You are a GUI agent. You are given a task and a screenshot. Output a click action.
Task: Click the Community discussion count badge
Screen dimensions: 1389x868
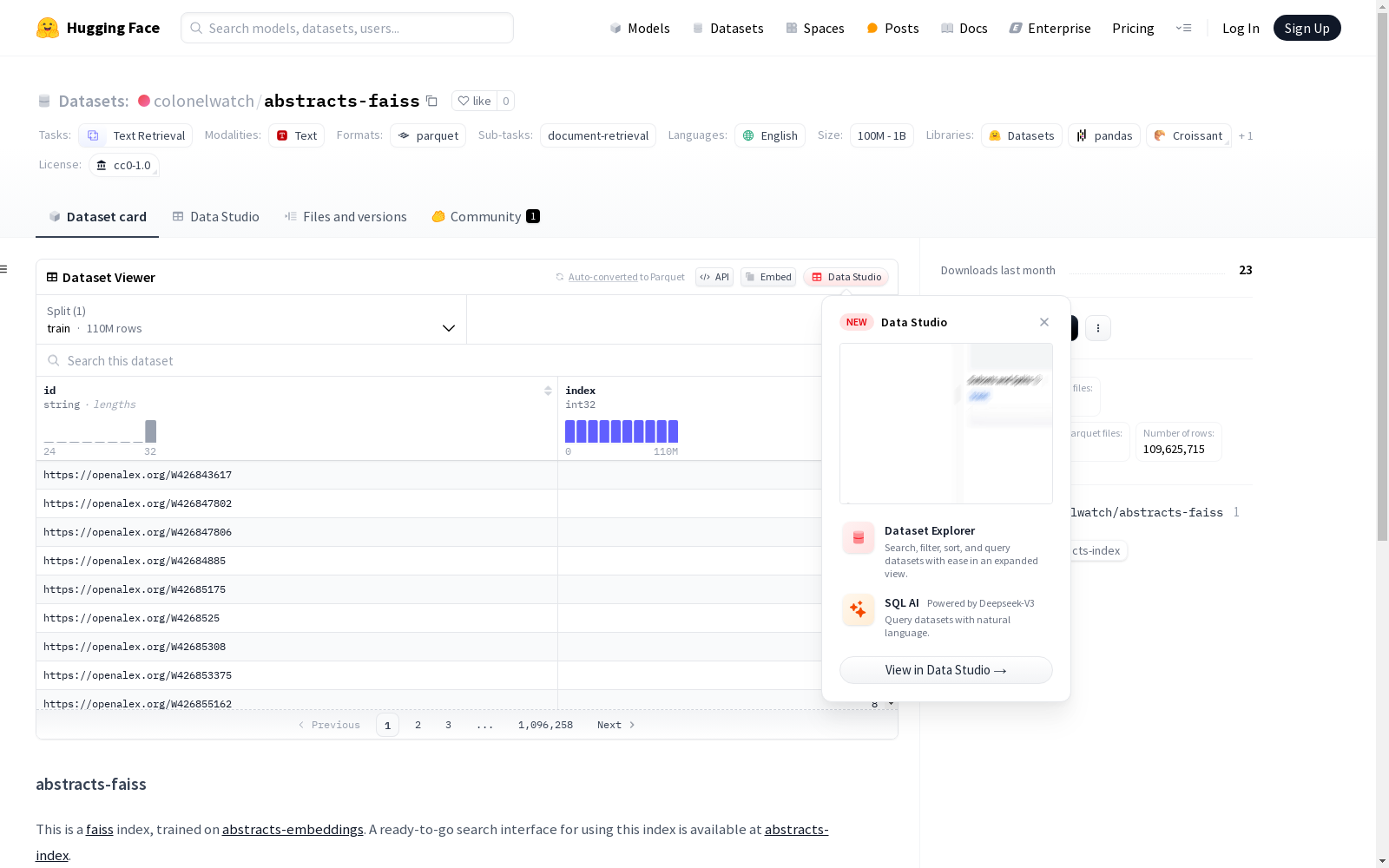point(533,216)
